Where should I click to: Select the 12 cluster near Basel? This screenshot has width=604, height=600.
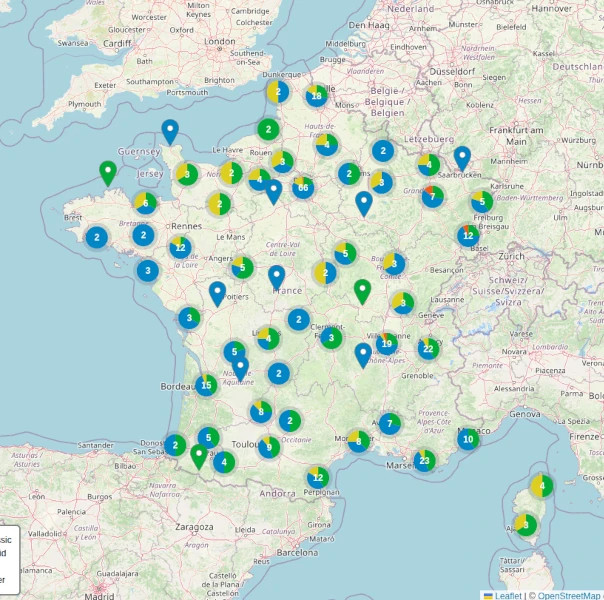pyautogui.click(x=468, y=236)
